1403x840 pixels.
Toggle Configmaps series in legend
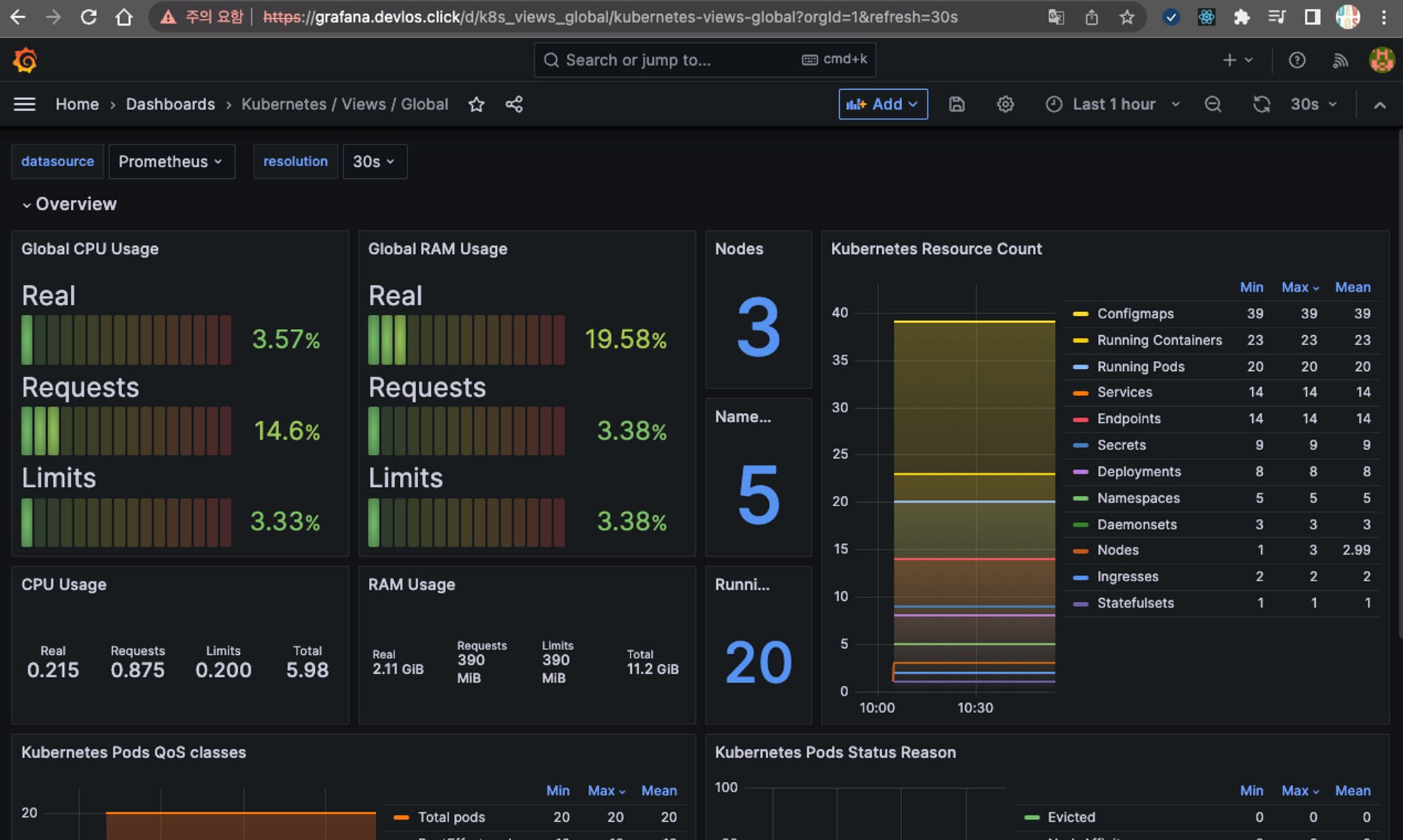coord(1135,313)
